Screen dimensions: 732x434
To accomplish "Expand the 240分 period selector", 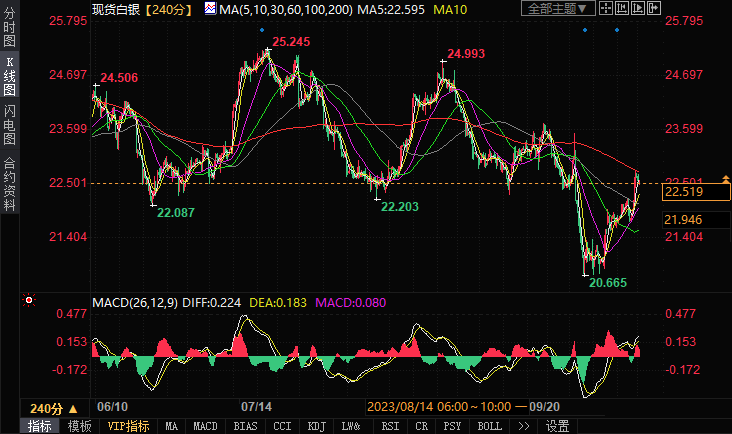I will [54, 409].
